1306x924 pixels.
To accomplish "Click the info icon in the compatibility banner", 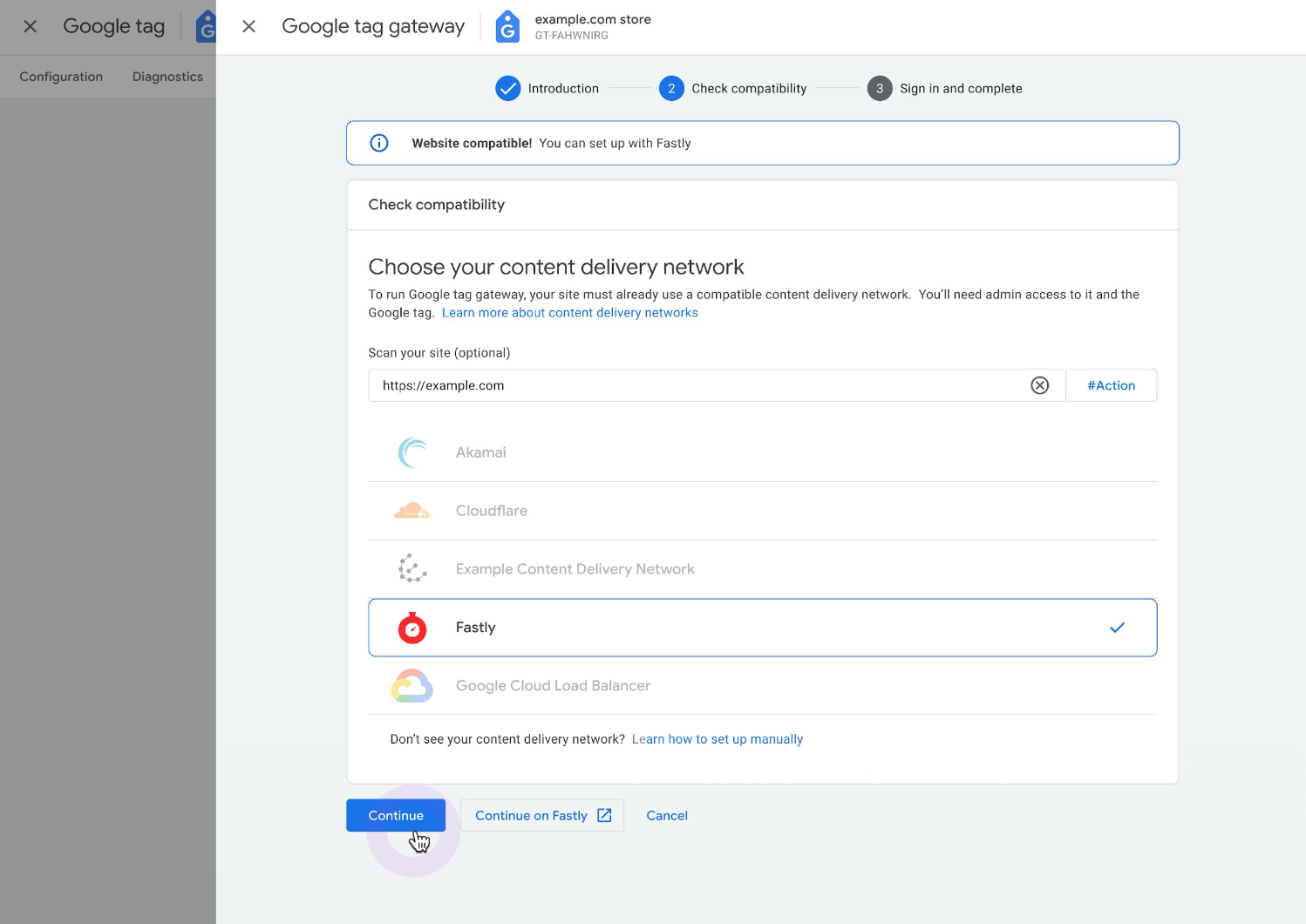I will [x=378, y=142].
